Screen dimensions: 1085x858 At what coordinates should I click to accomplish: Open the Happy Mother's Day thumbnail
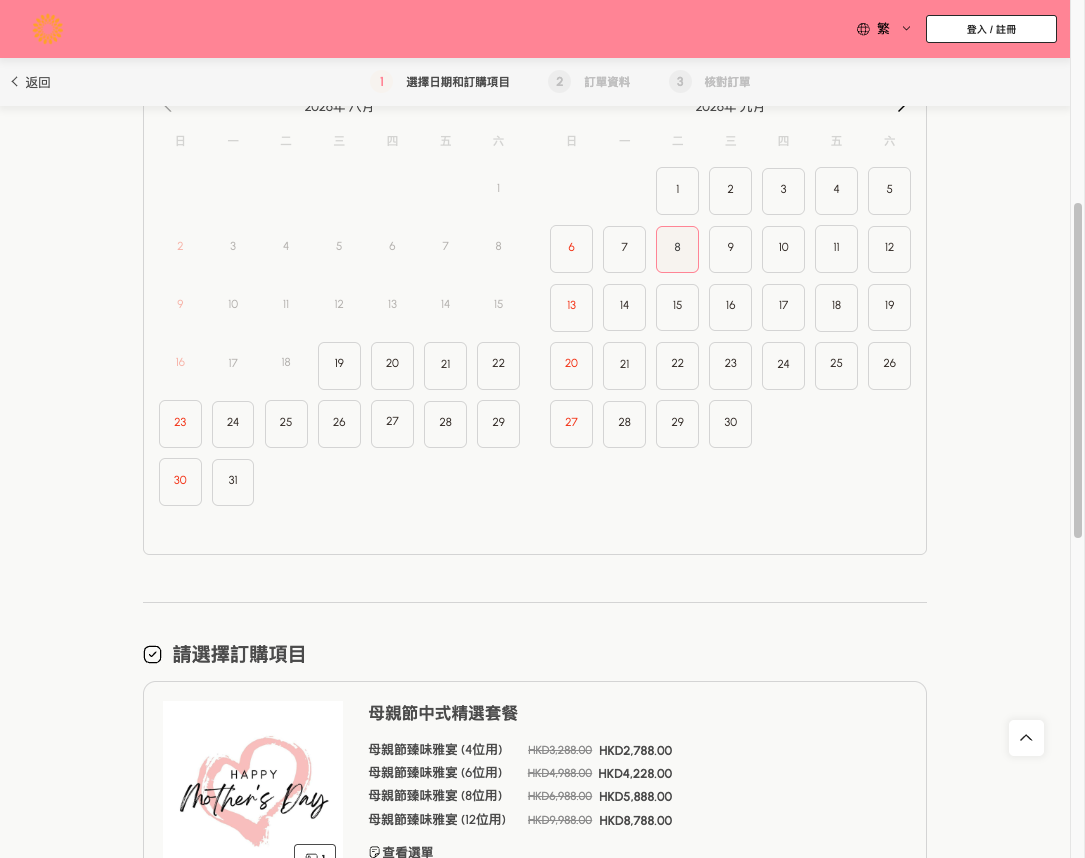coord(253,780)
